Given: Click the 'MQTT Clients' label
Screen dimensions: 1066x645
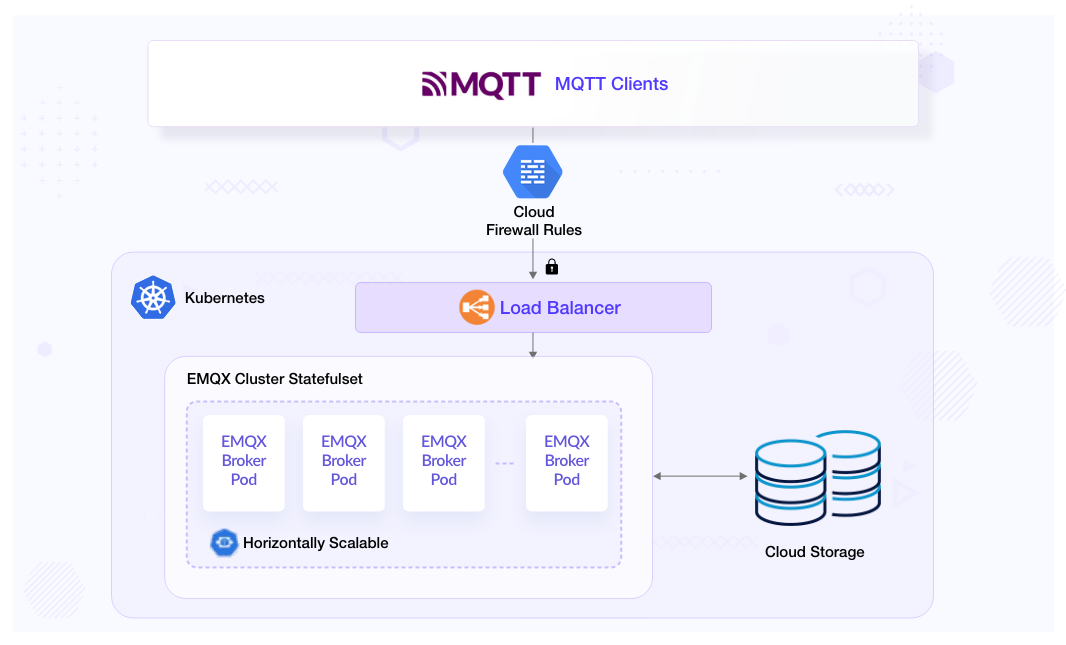Looking at the screenshot, I should 611,84.
